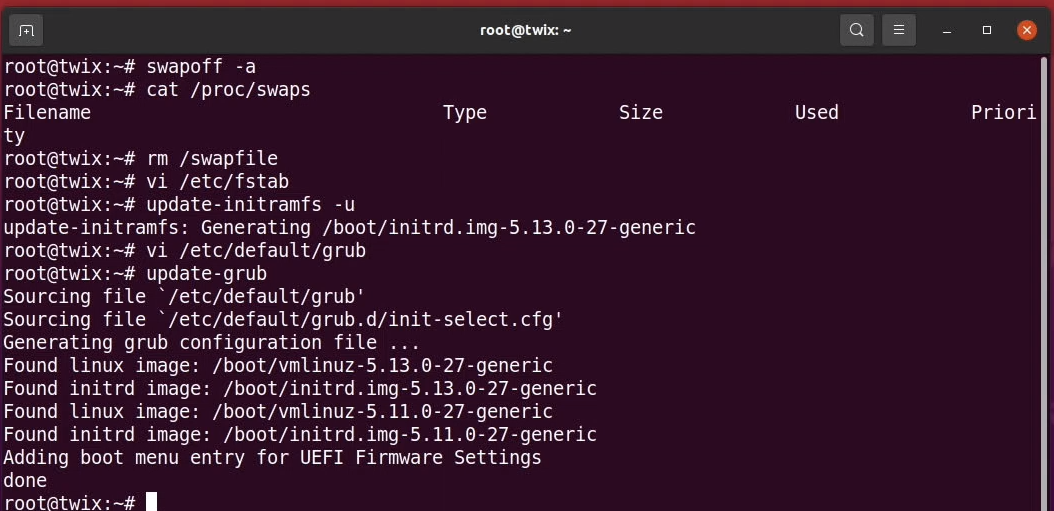Viewport: 1054px width, 511px height.
Task: Click the rm /swapfile command
Action: coord(212,159)
